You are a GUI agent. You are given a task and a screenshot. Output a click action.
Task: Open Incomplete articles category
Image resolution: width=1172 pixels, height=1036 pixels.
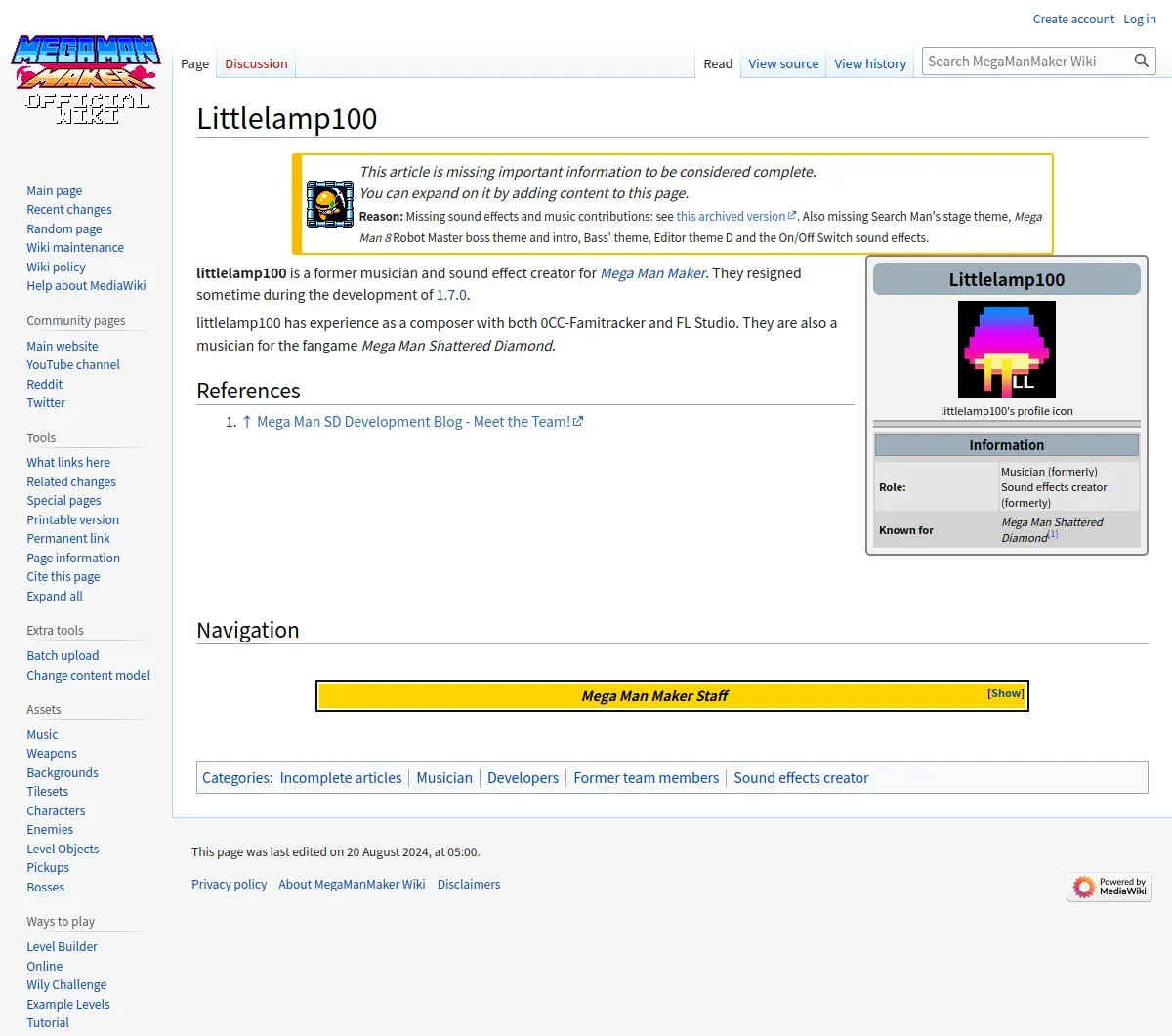click(x=341, y=778)
